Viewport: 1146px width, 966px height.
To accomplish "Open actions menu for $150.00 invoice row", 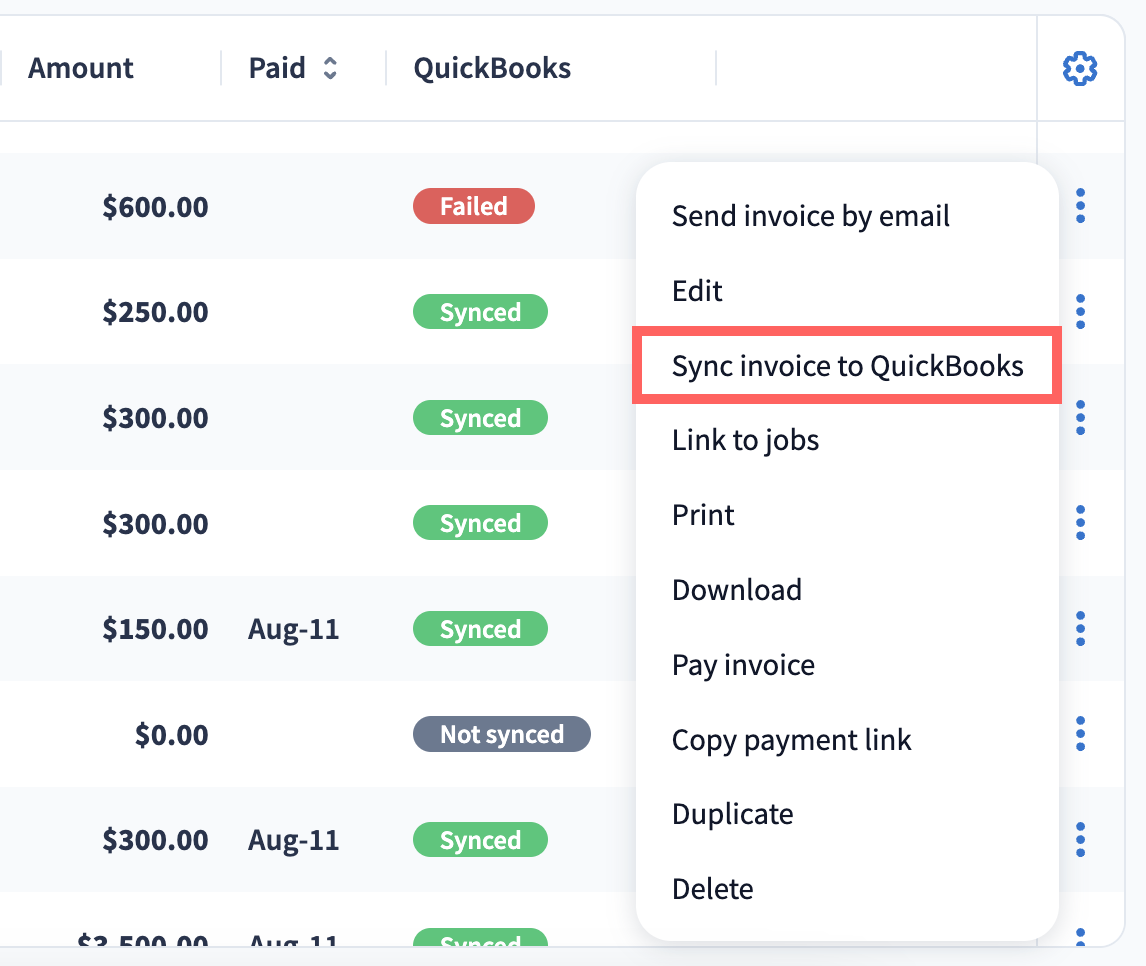I will click(1080, 629).
